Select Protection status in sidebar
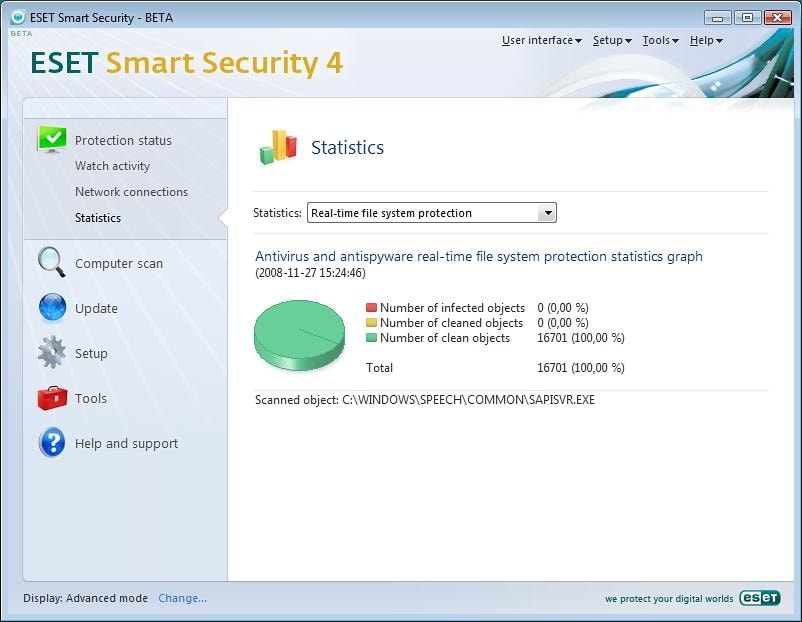 tap(123, 140)
